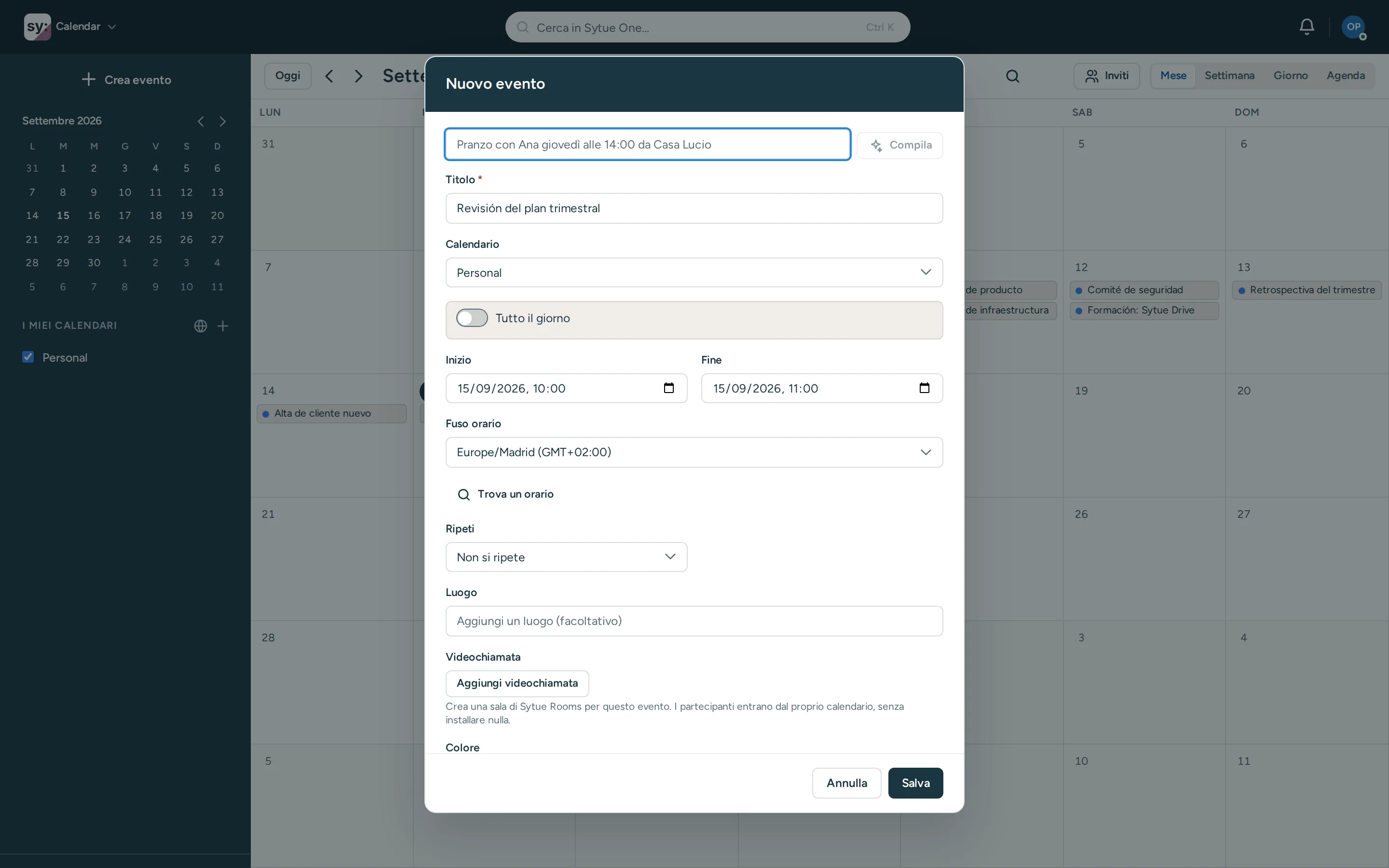Open the Inizio date picker calendar icon

pos(668,388)
